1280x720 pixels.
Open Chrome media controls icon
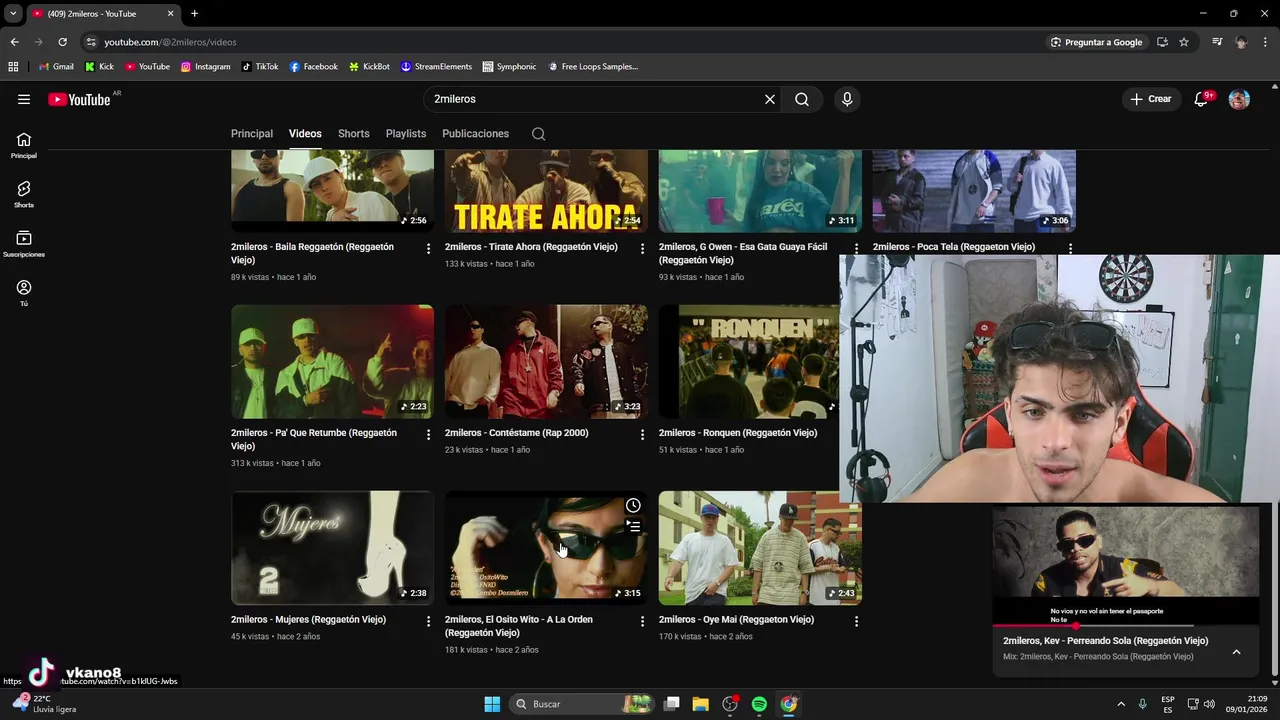click(1217, 42)
